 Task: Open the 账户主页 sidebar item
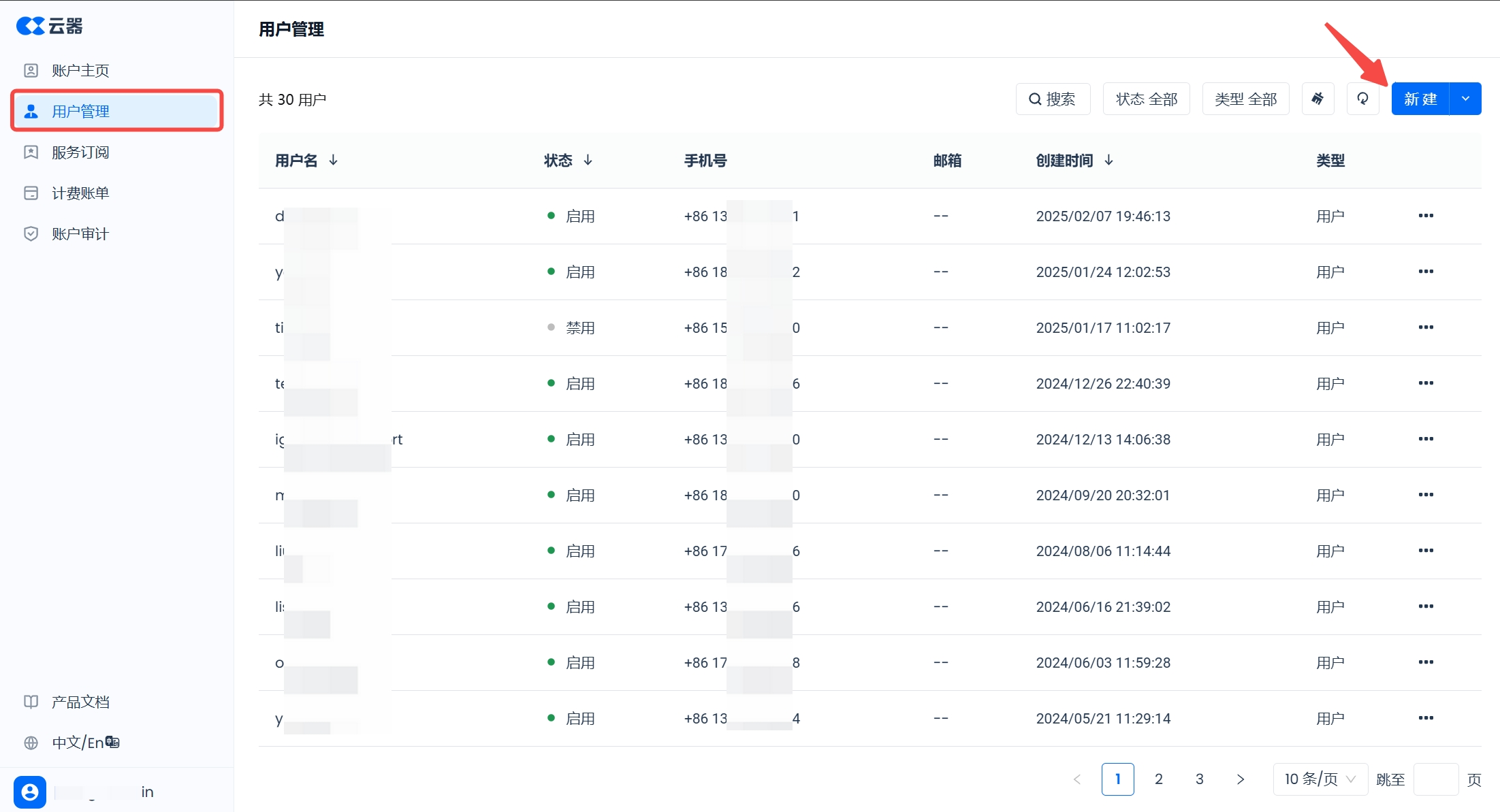click(80, 71)
